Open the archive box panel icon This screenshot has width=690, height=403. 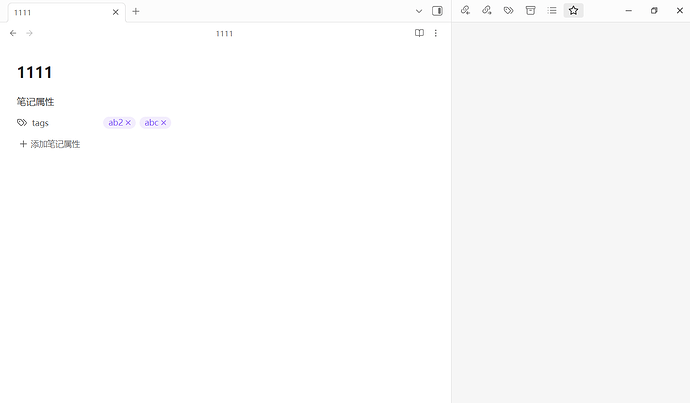[x=530, y=11]
